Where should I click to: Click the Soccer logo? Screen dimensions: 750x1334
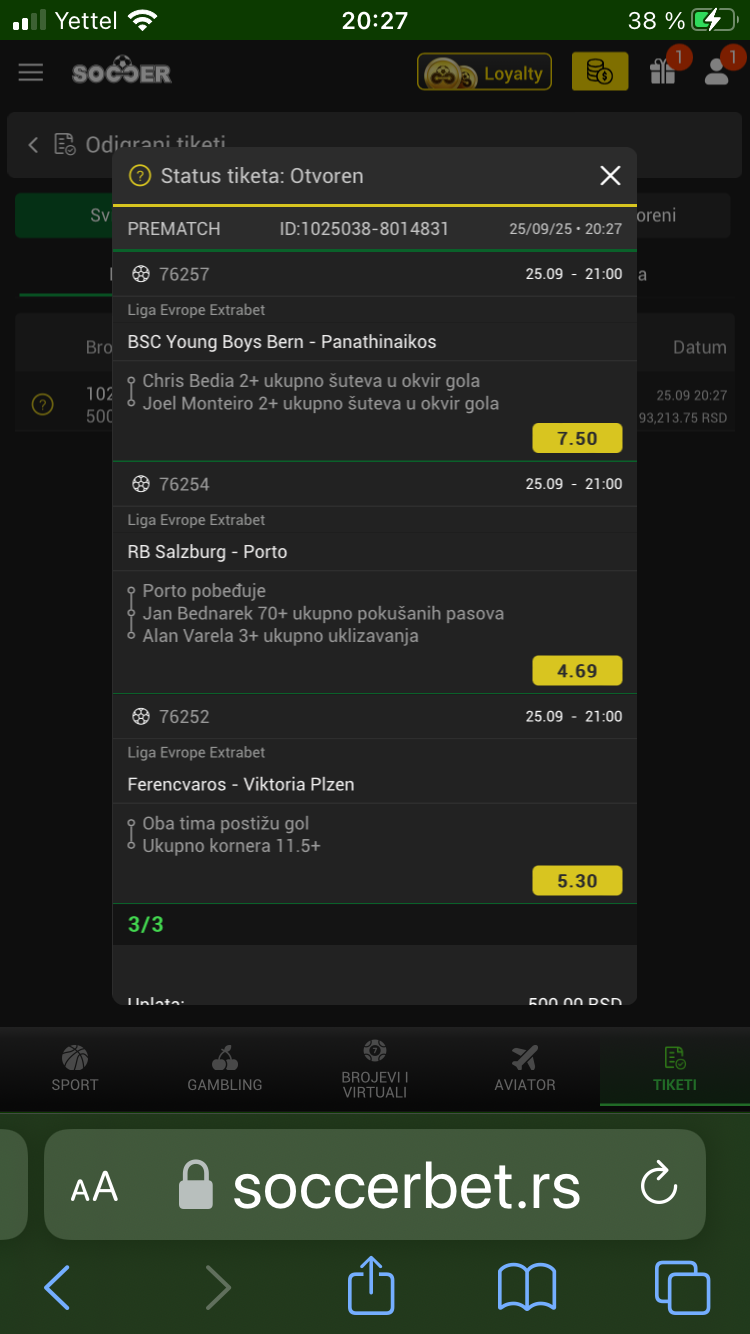[x=122, y=72]
